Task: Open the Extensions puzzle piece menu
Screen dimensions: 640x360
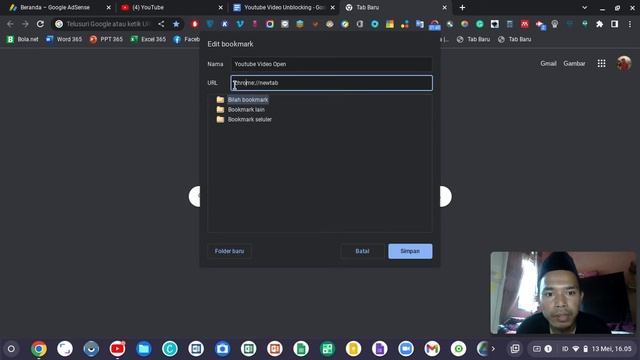Action: (x=599, y=24)
